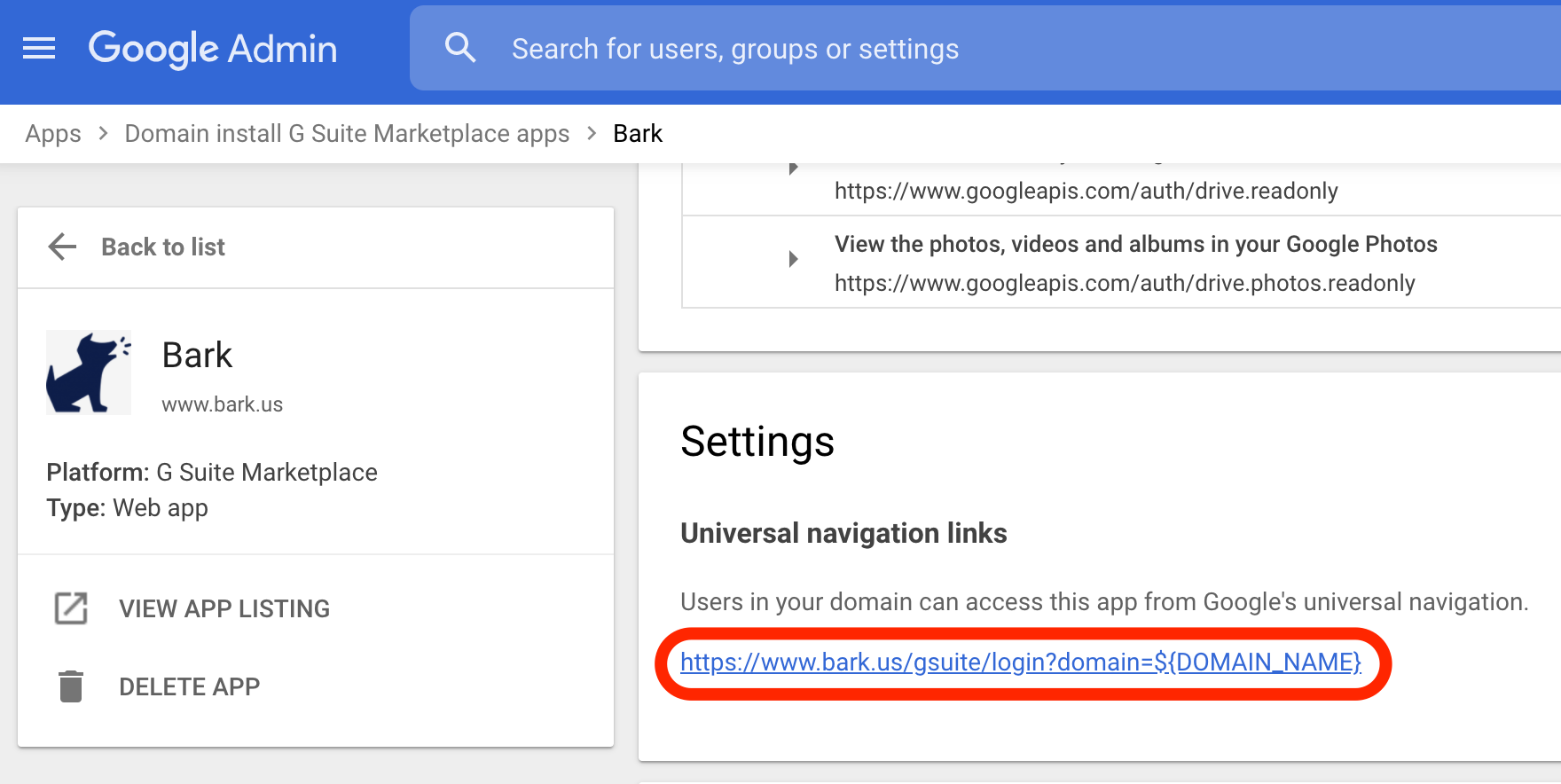
Task: Select Type: Web app text
Action: point(127,508)
